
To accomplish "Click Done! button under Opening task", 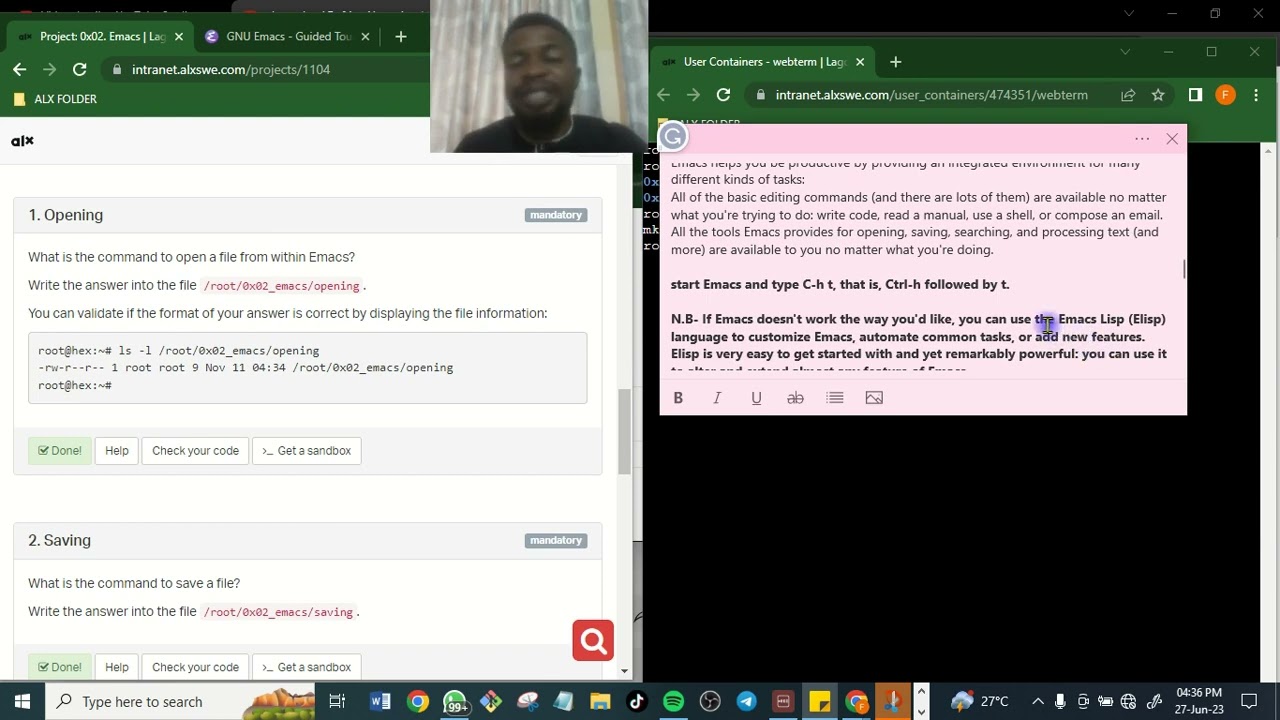I will coord(60,451).
